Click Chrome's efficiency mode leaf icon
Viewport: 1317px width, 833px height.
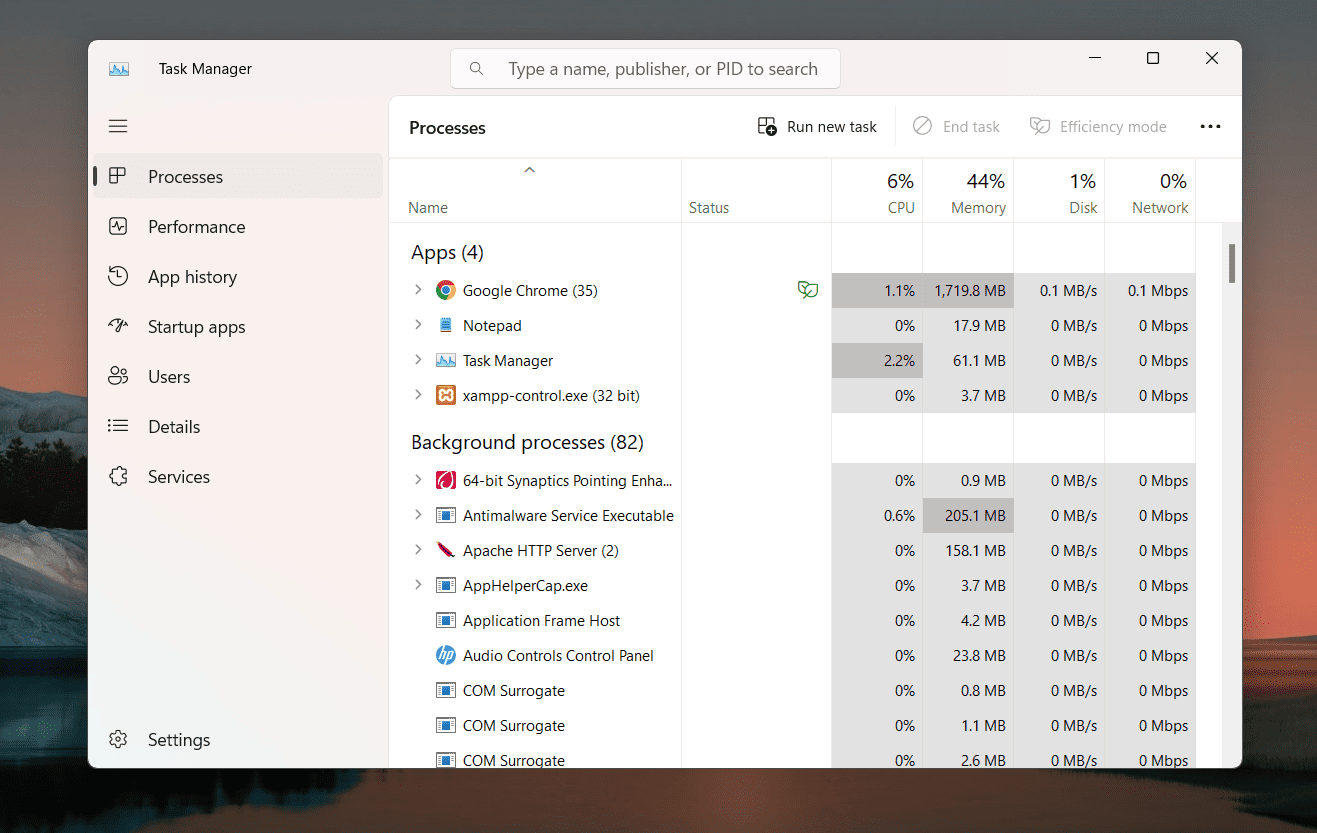coord(807,291)
